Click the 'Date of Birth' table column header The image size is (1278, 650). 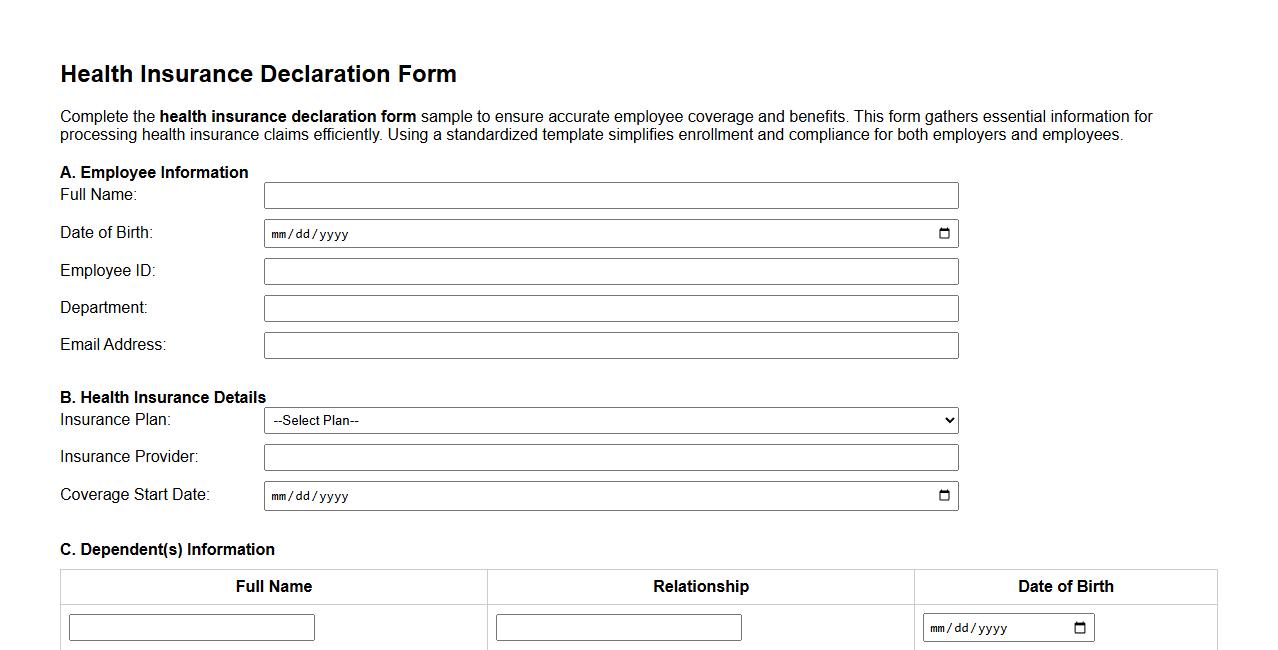[1066, 587]
